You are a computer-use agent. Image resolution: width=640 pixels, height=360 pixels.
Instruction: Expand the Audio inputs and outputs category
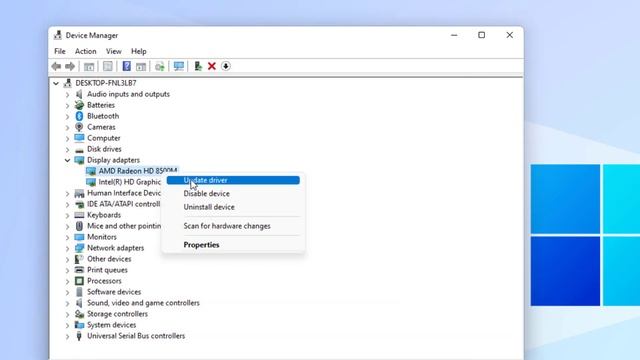point(67,95)
